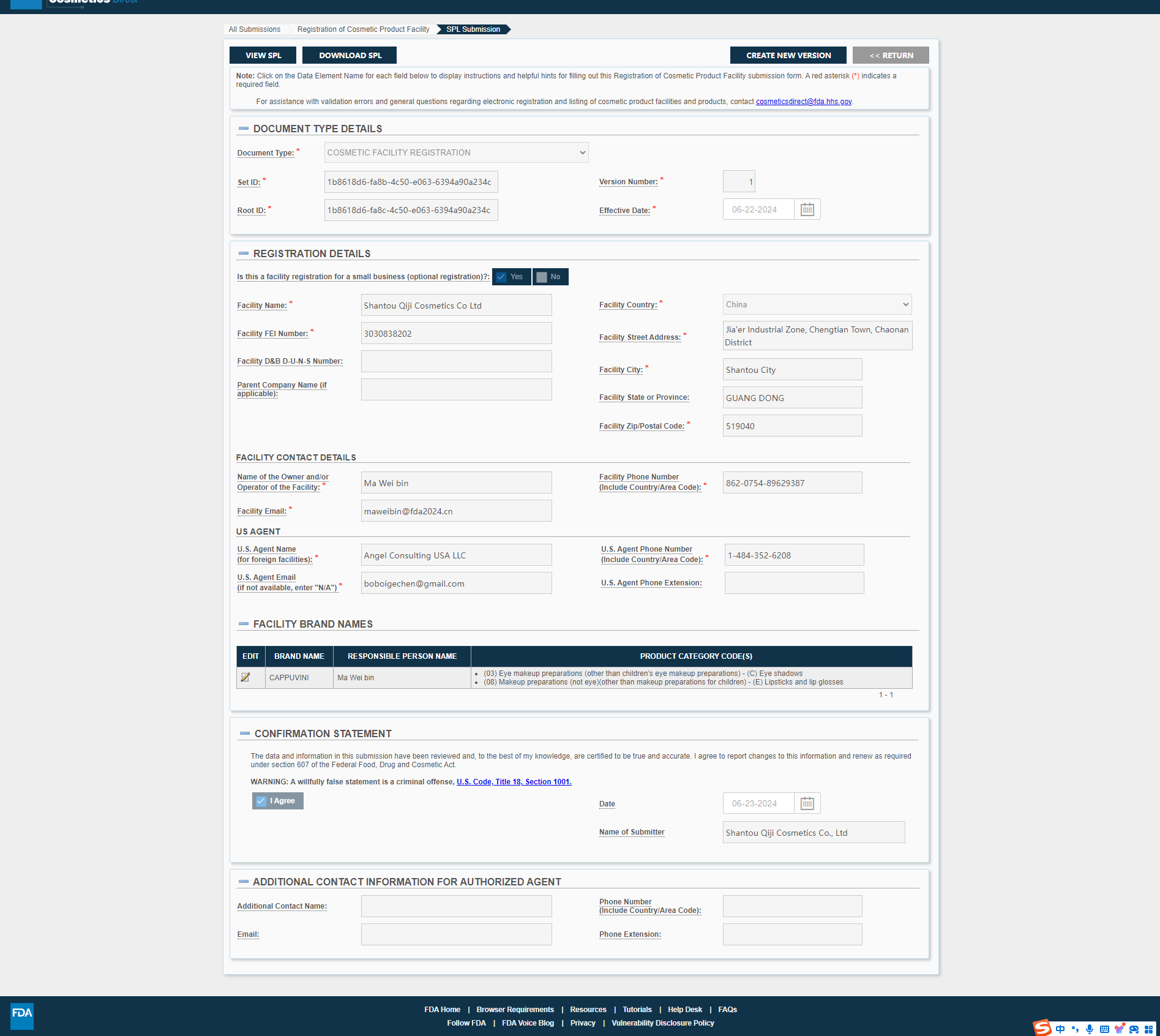Collapse the Registration Details section

tap(244, 253)
